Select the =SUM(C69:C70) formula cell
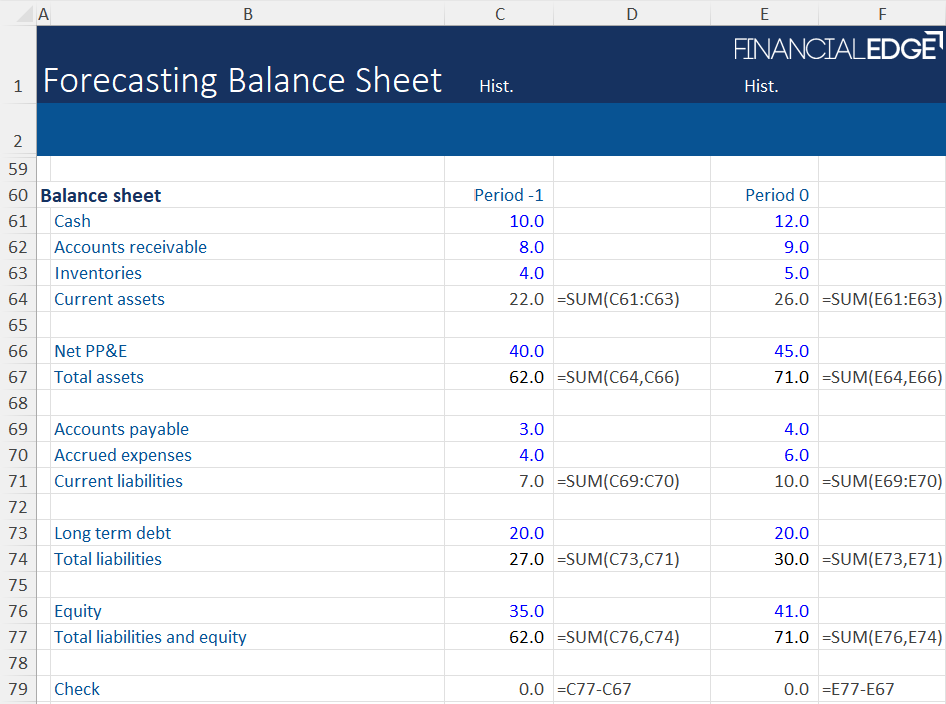Image resolution: width=946 pixels, height=704 pixels. pos(618,481)
